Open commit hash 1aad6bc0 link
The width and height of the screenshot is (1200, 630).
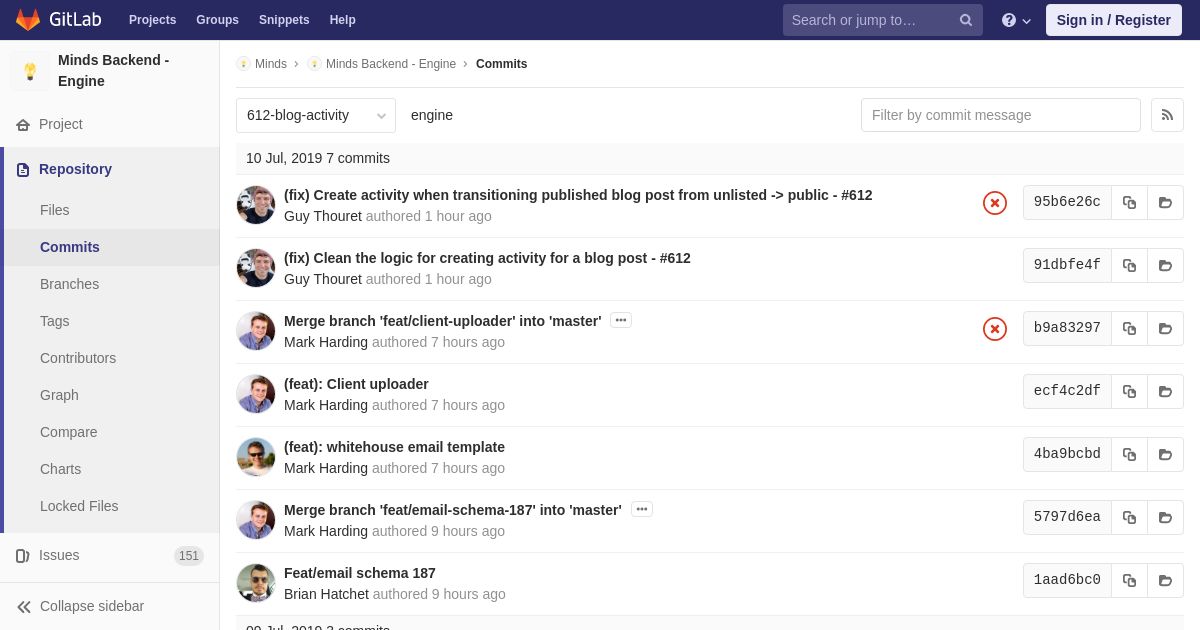point(1067,580)
